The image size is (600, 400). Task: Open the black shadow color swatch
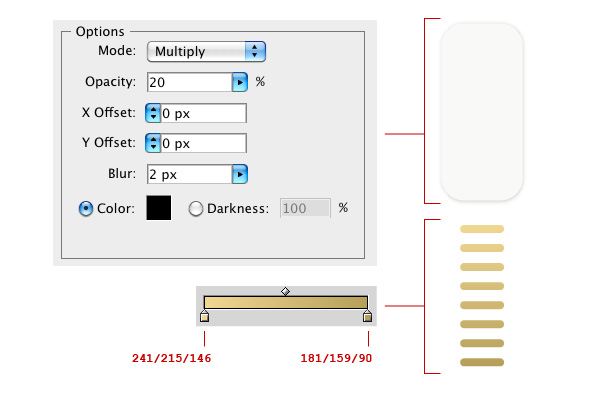pos(159,208)
